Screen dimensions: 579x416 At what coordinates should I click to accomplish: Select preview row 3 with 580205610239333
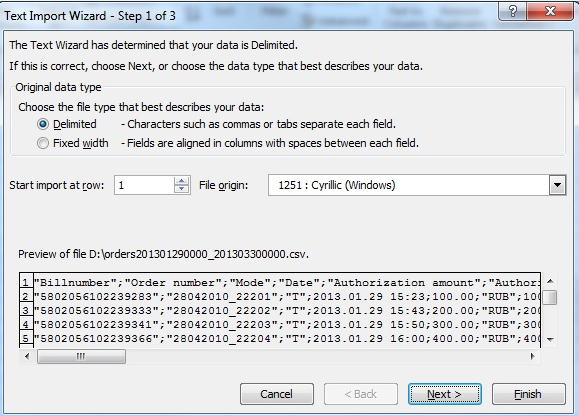point(287,311)
